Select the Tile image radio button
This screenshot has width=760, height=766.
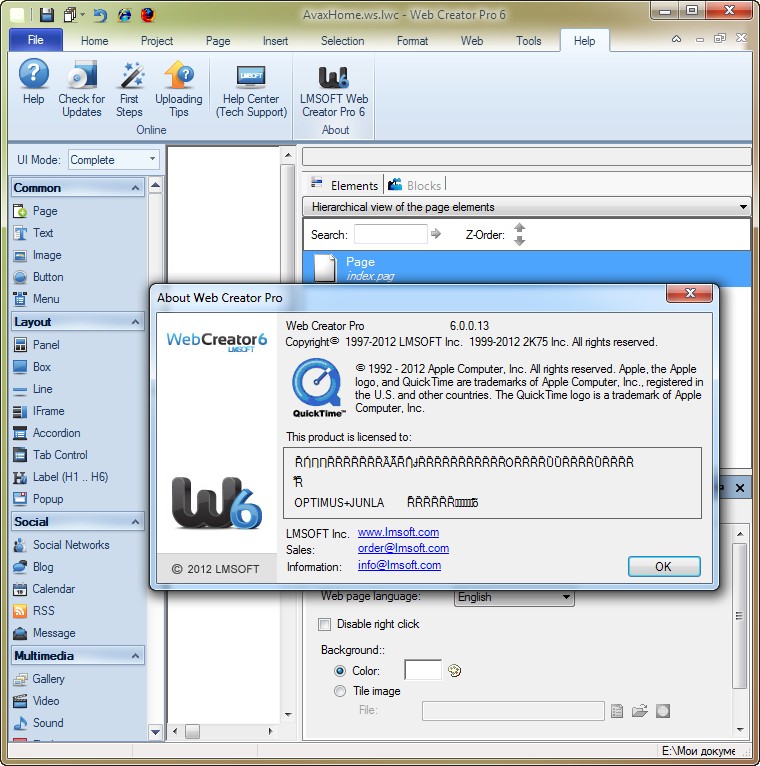339,691
